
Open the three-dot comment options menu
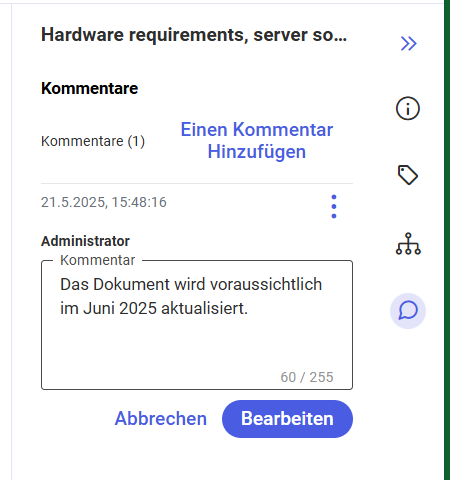click(x=334, y=207)
